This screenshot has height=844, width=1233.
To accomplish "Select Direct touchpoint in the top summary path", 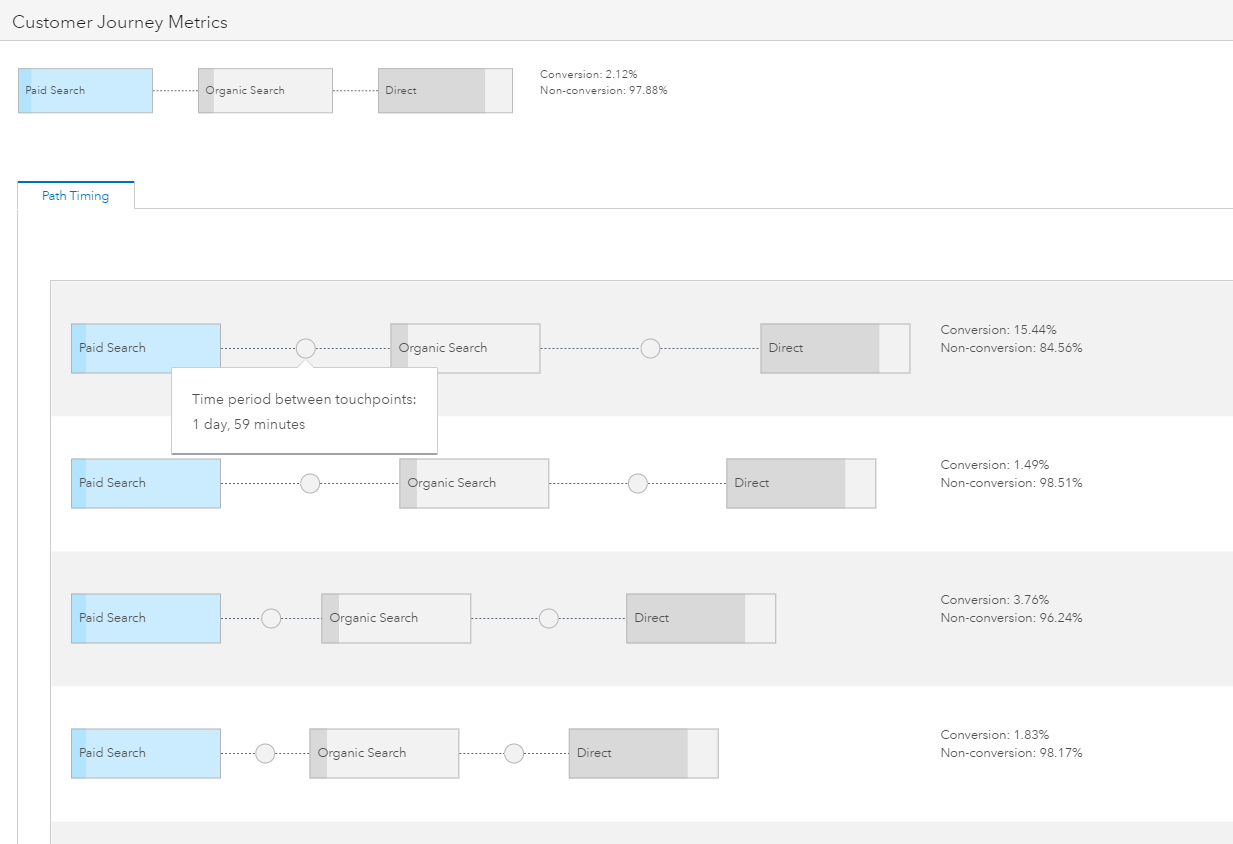I will coord(445,90).
